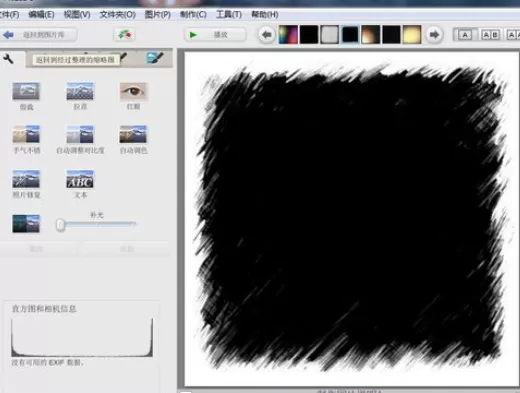Select the Text (文本) ABC tool
This screenshot has height=393, width=520.
click(x=80, y=184)
